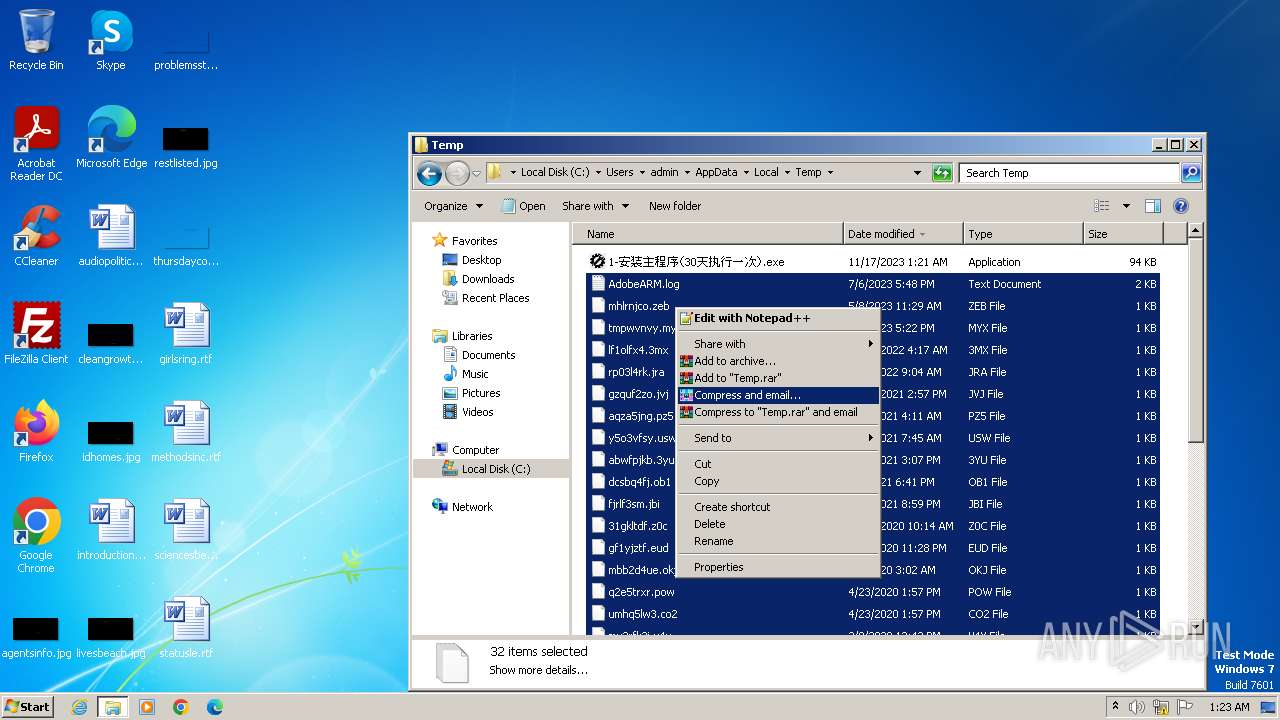Viewport: 1280px width, 720px height.
Task: Change your view icon in toolbar
Action: coord(1102,206)
